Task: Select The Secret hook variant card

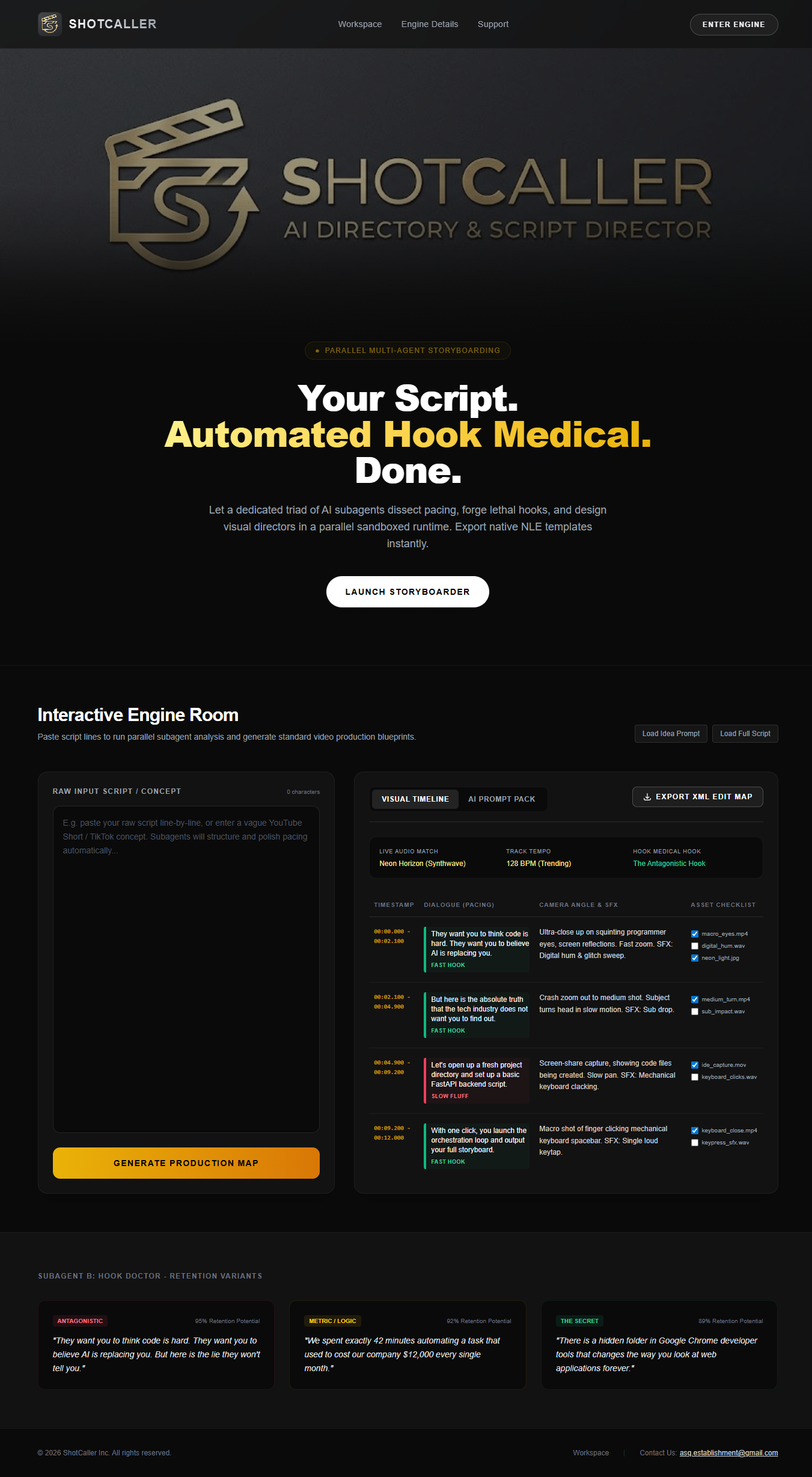Action: 659,1345
